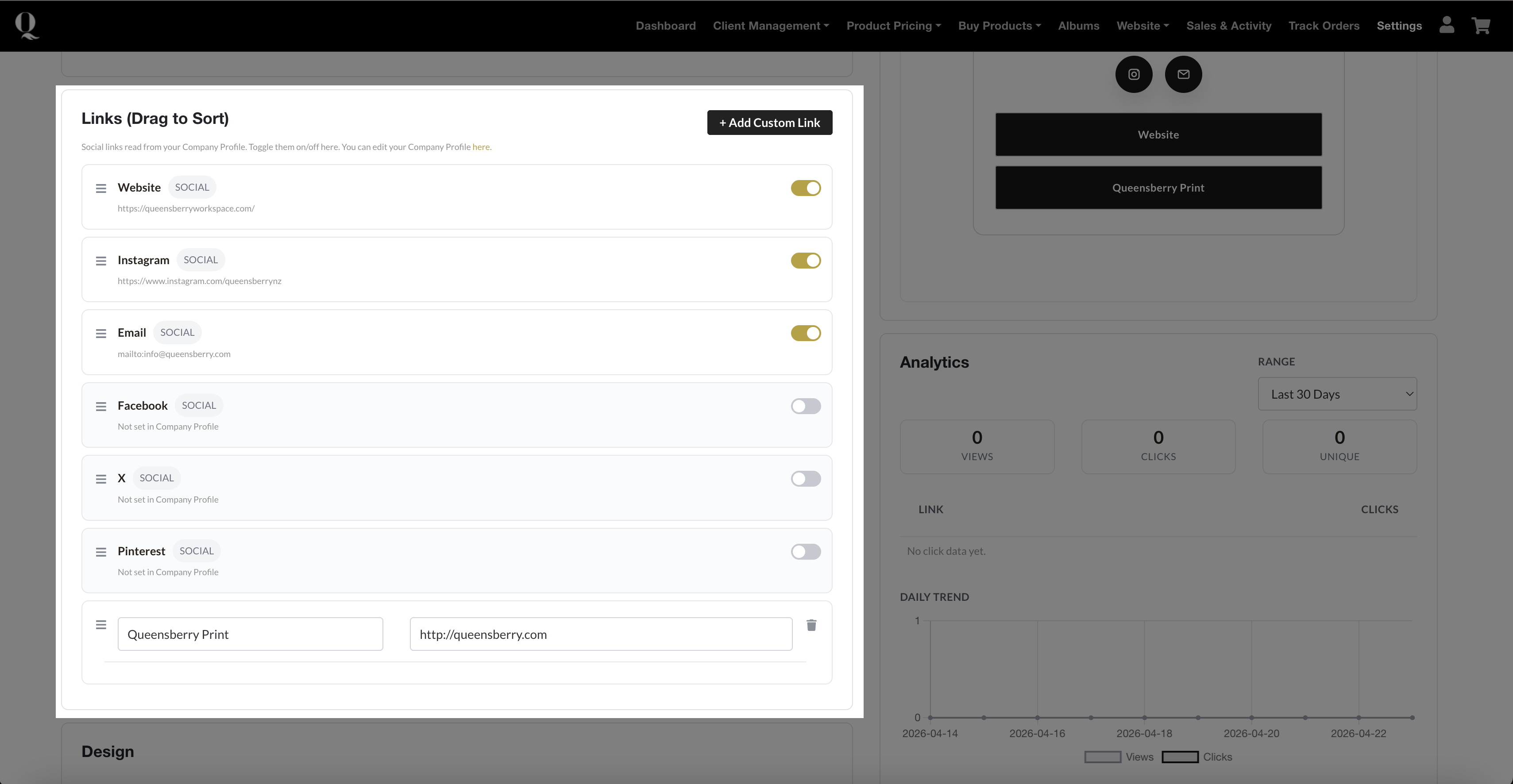This screenshot has width=1513, height=784.
Task: Open the shopping cart icon
Action: (x=1481, y=25)
